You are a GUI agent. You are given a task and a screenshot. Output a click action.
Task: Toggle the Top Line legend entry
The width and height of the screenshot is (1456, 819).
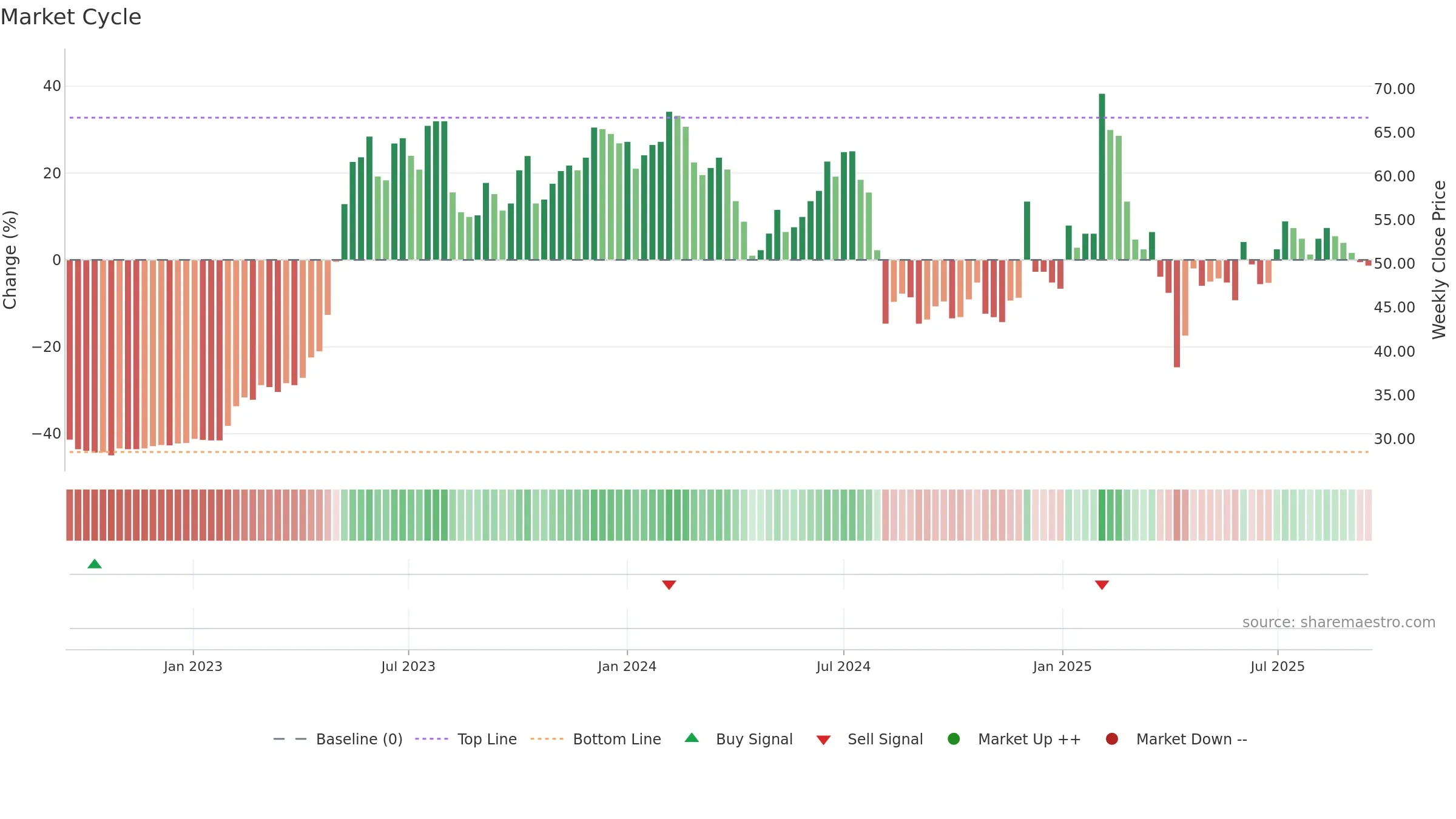pyautogui.click(x=466, y=739)
